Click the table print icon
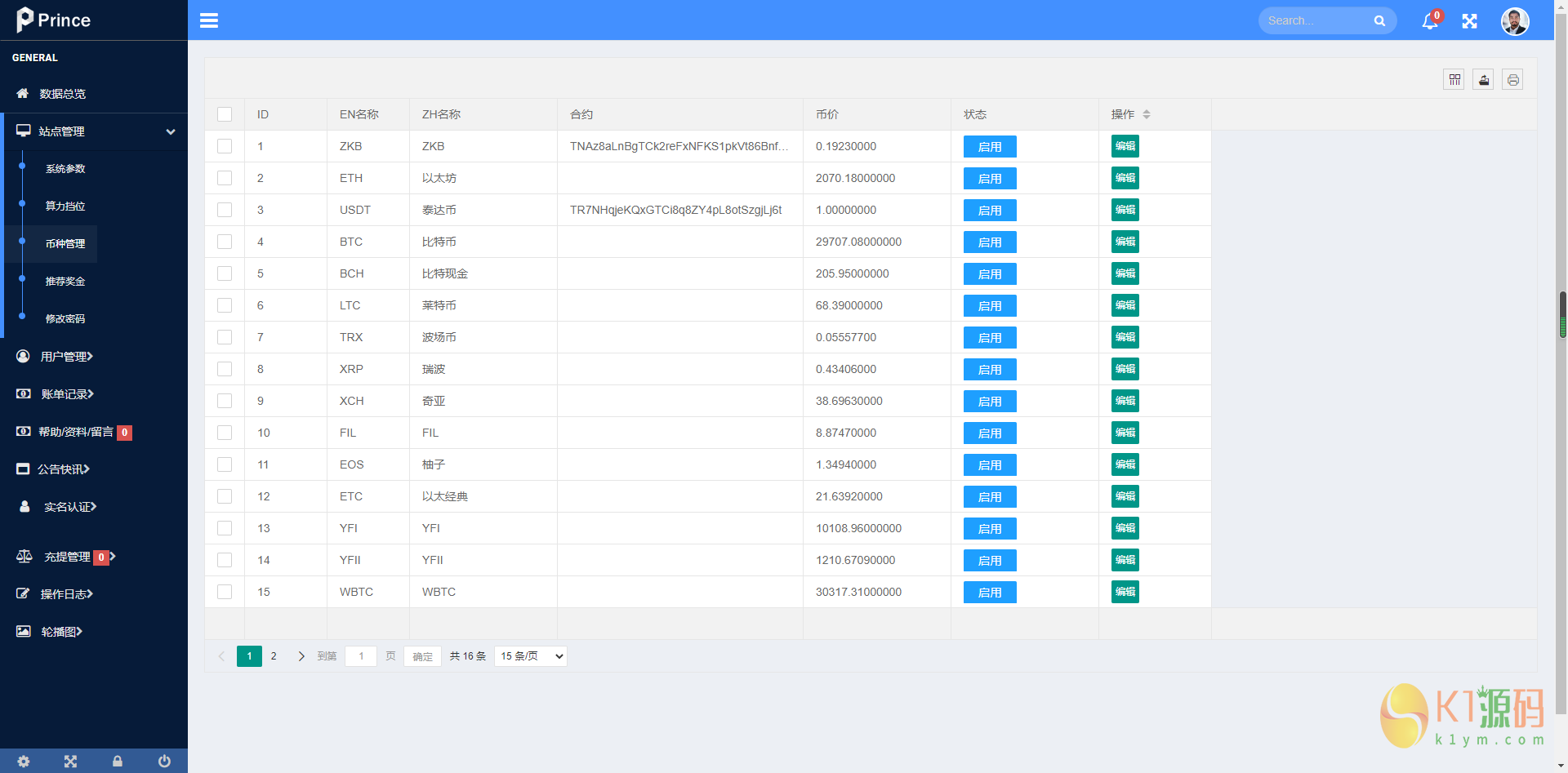This screenshot has width=1568, height=773. (1512, 79)
